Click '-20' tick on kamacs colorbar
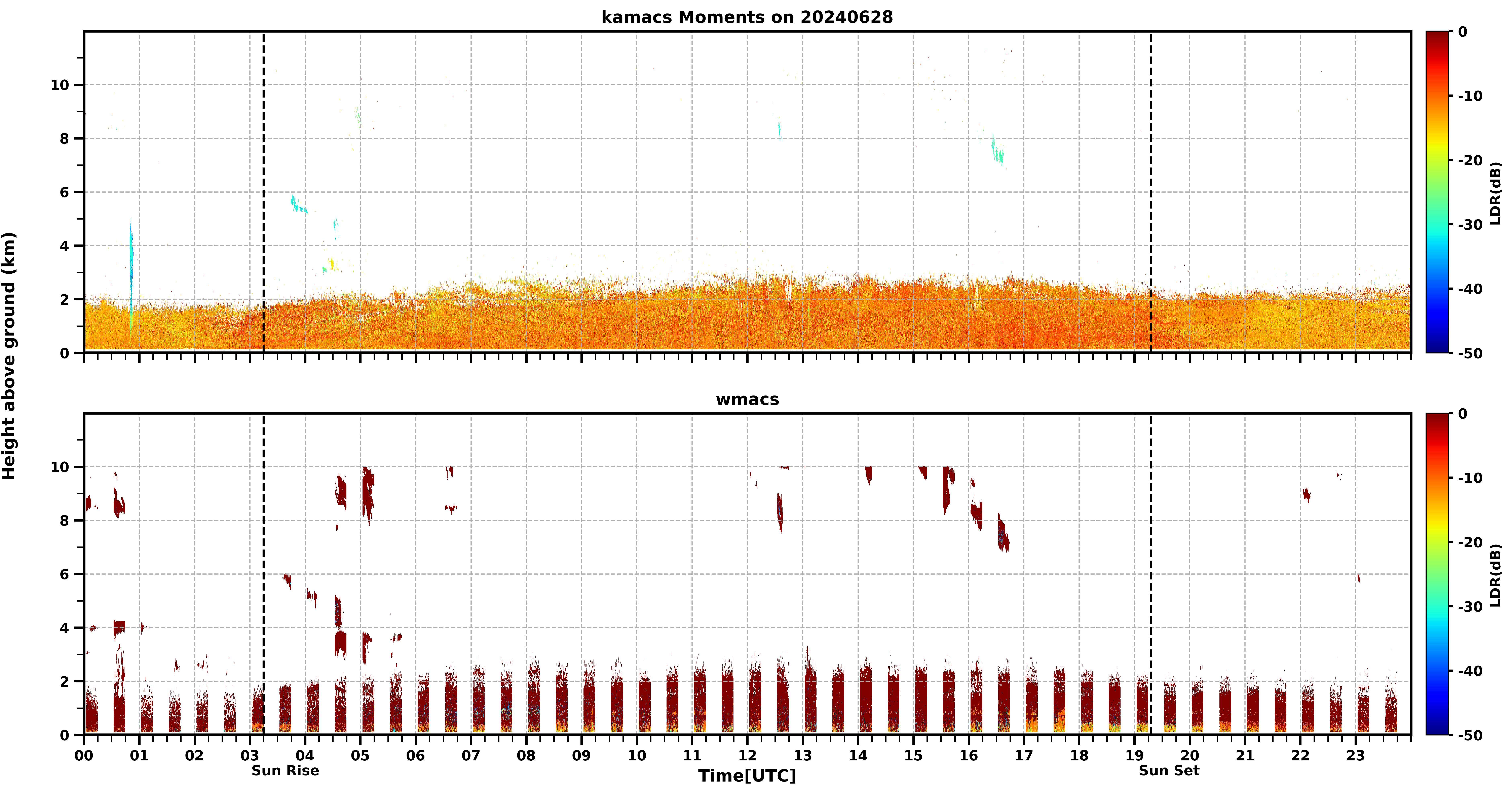The height and width of the screenshot is (795, 1512). click(x=1470, y=160)
